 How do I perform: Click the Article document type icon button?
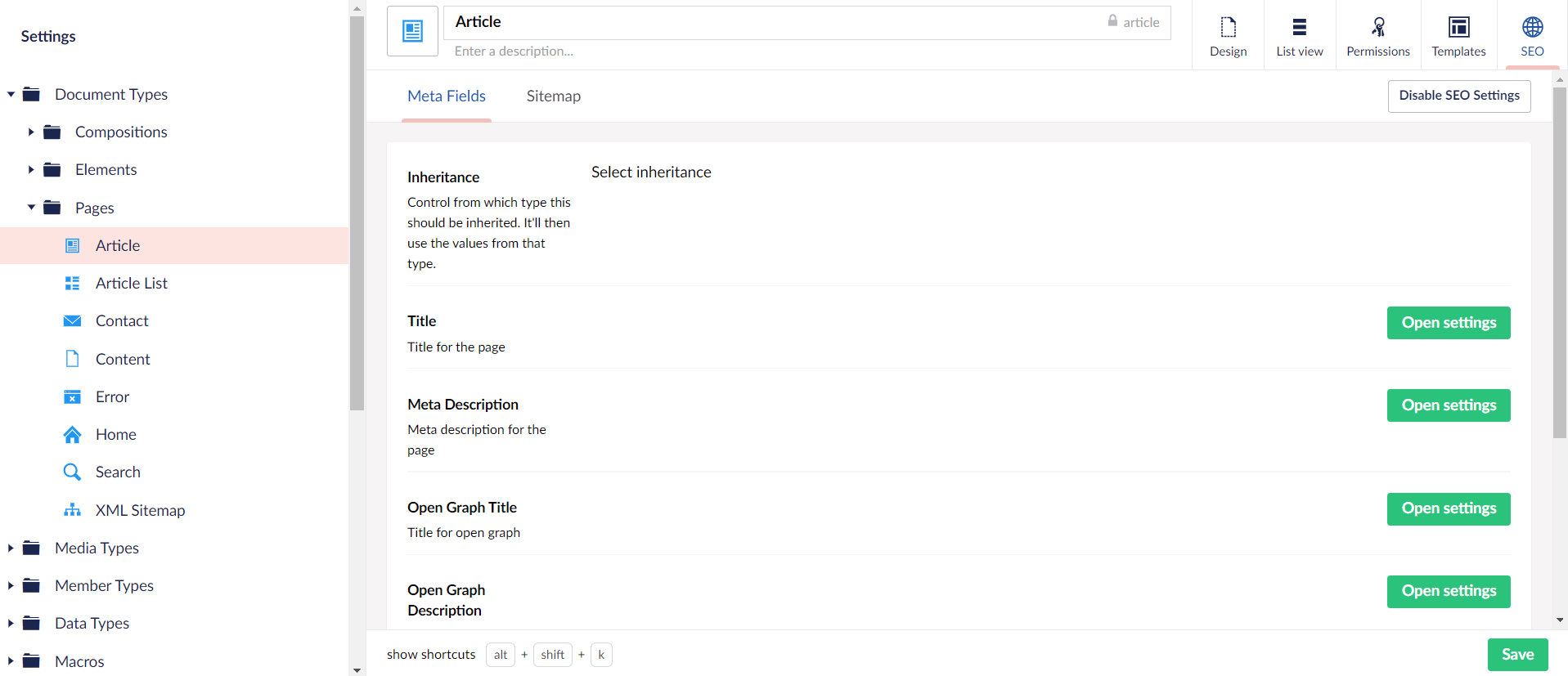pos(412,31)
